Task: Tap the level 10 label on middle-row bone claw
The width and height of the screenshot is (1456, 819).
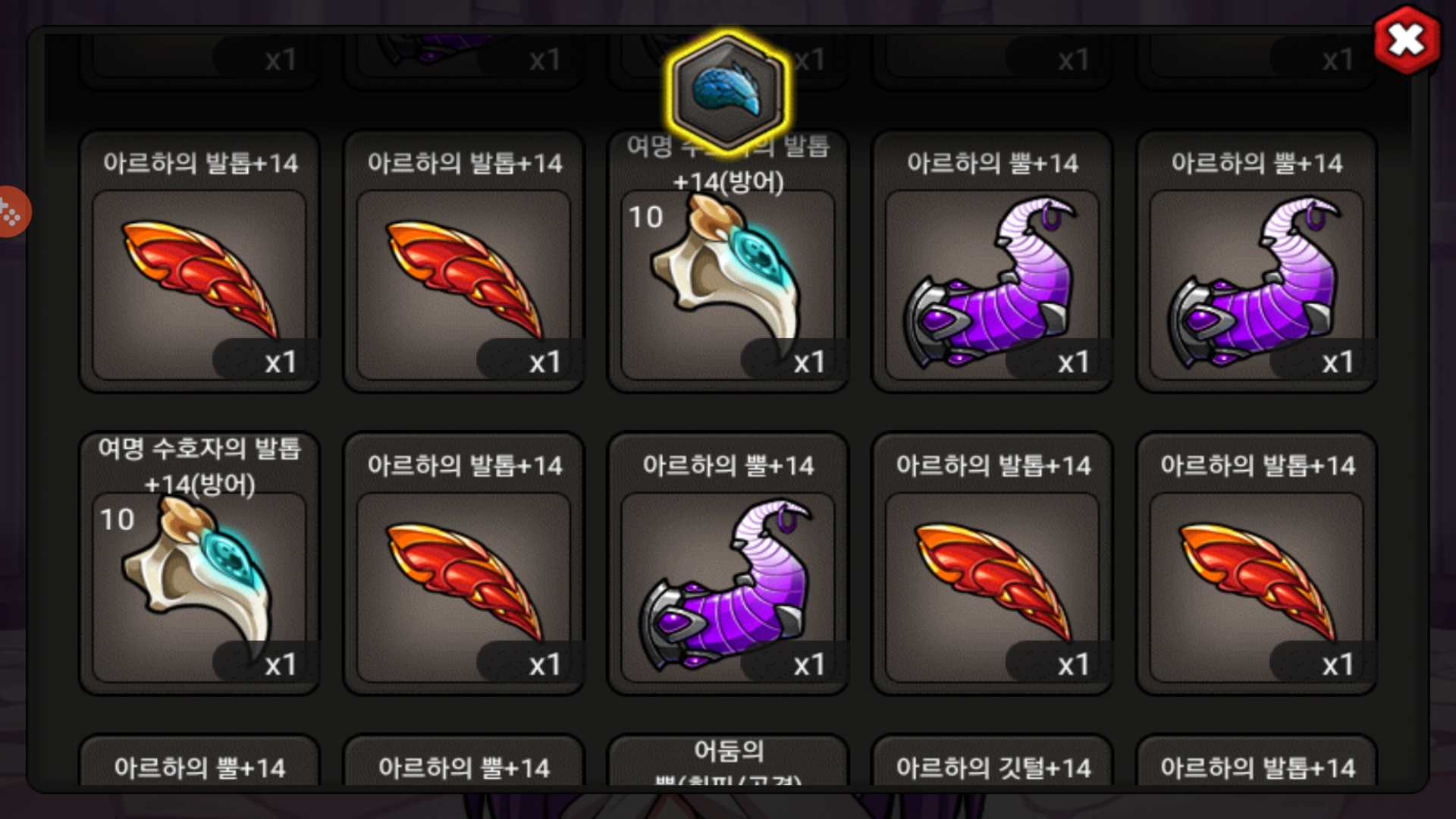Action: pyautogui.click(x=117, y=519)
